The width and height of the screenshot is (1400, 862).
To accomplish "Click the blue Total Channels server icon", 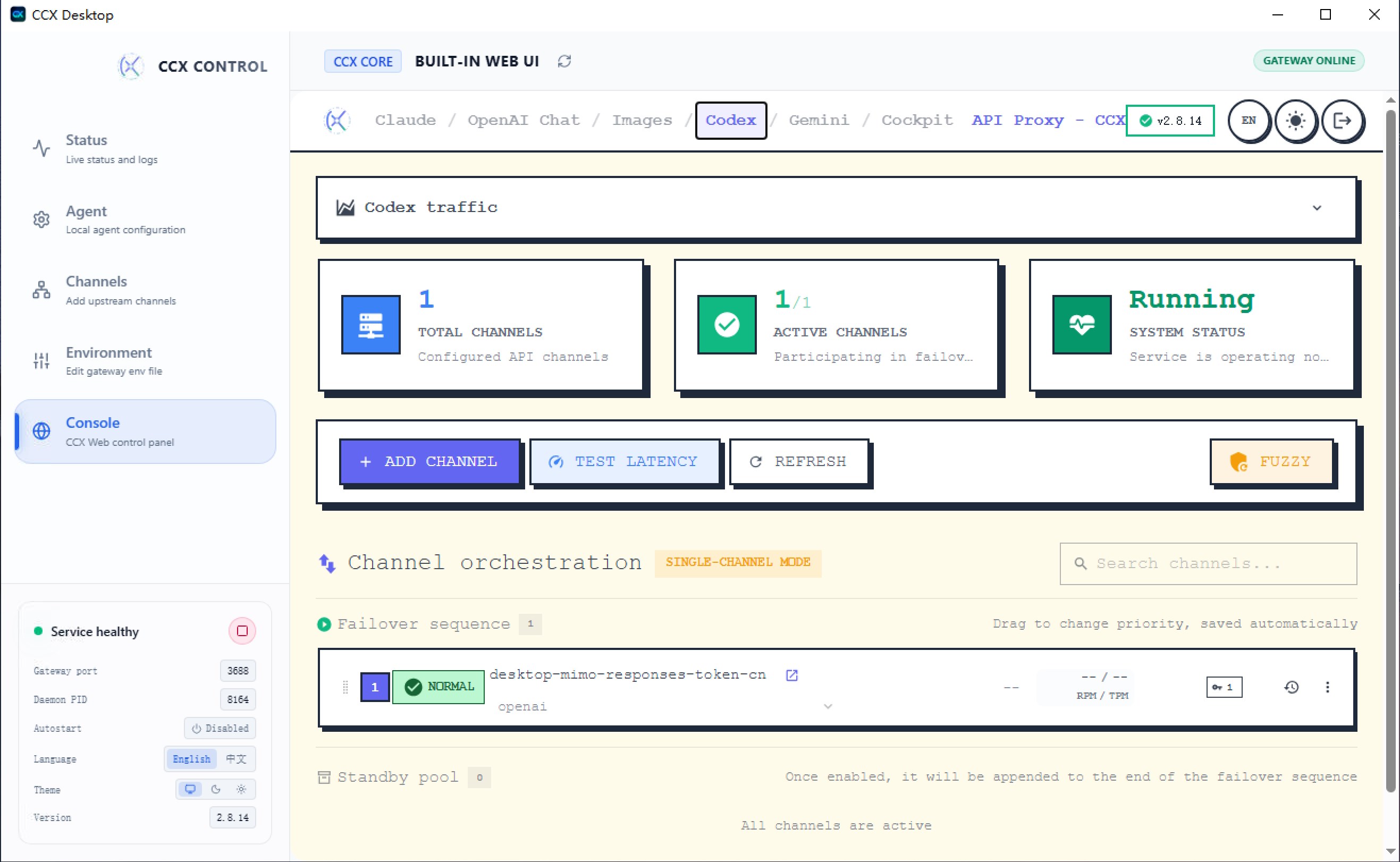I will click(x=370, y=324).
